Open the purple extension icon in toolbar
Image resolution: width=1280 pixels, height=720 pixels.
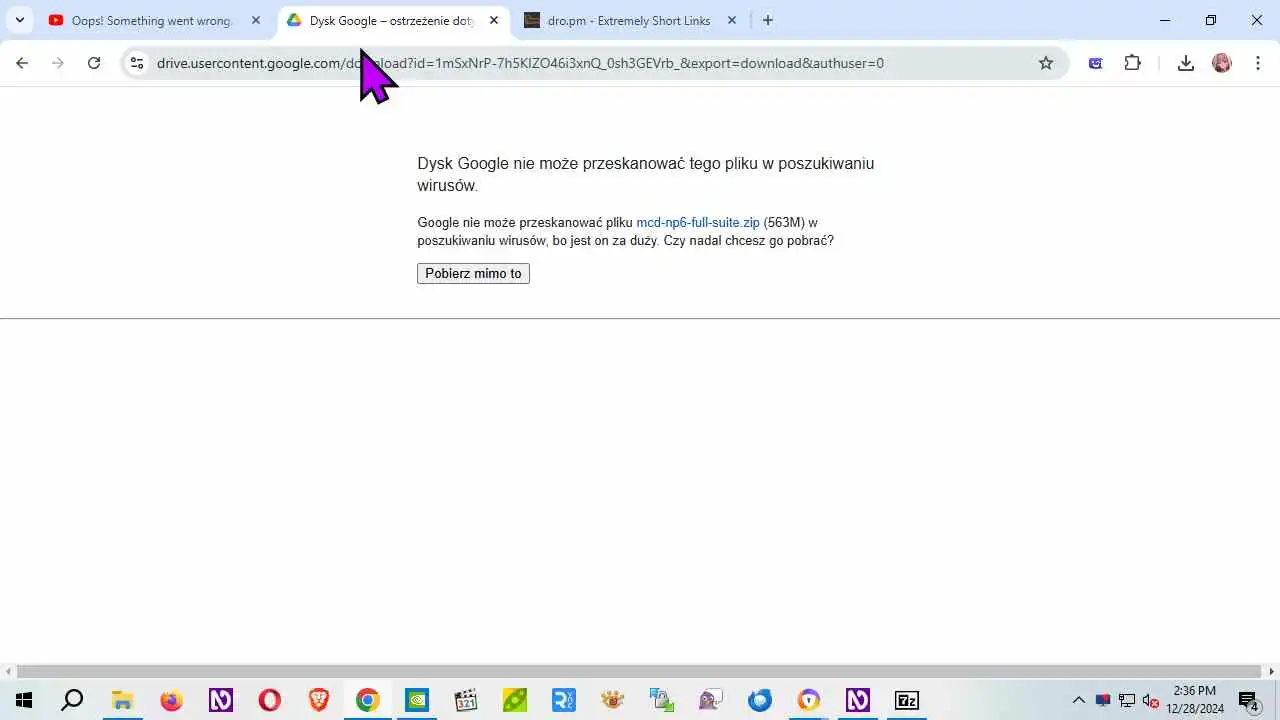pyautogui.click(x=1096, y=63)
